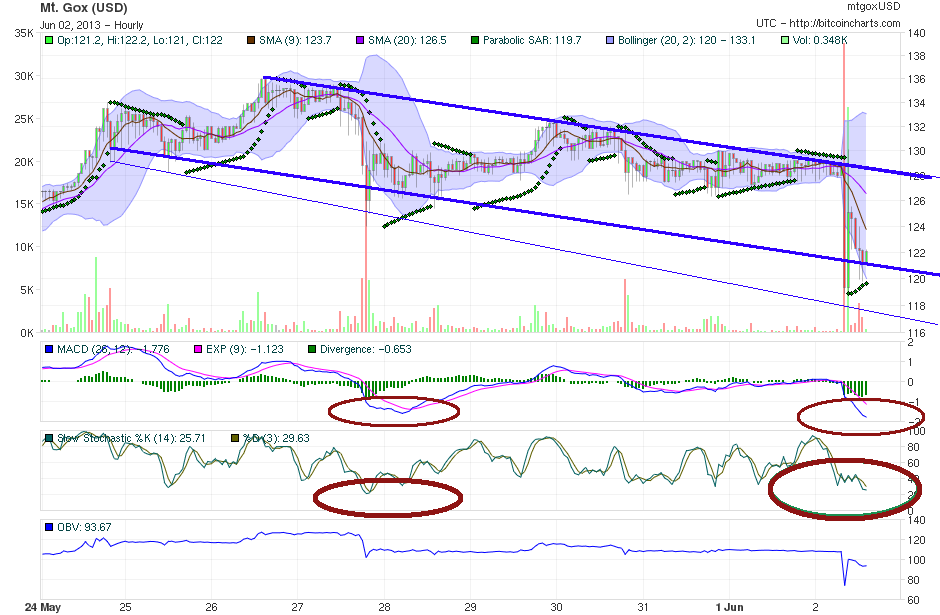
Task: Click the '1 Jun' date axis label
Action: click(x=730, y=607)
